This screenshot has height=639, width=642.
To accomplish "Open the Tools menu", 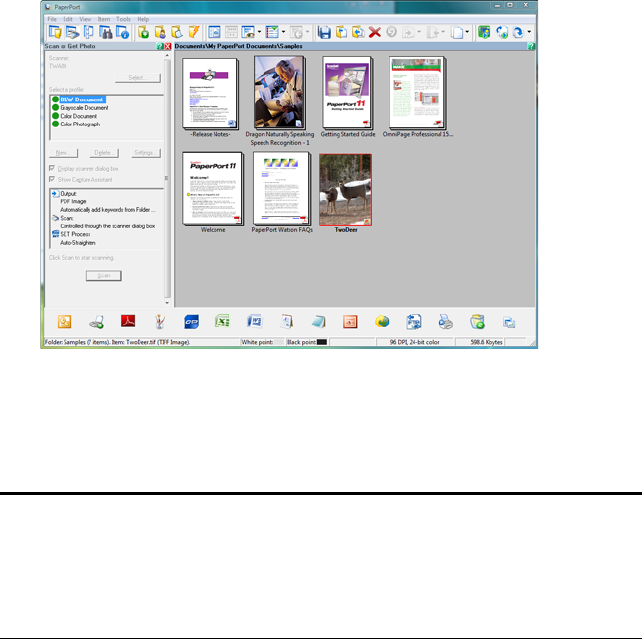I will click(x=123, y=19).
